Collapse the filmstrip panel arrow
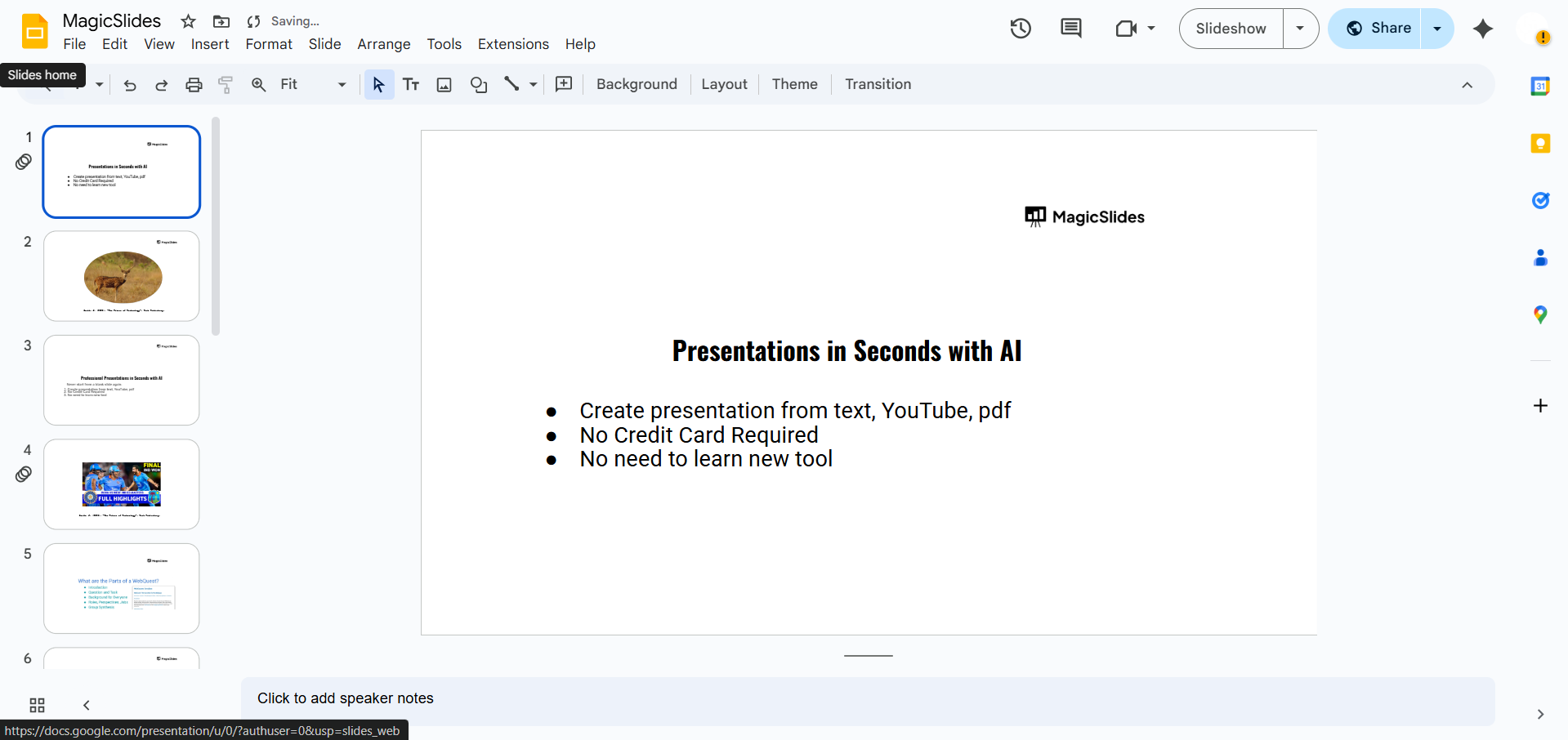Viewport: 1568px width, 740px height. [87, 705]
